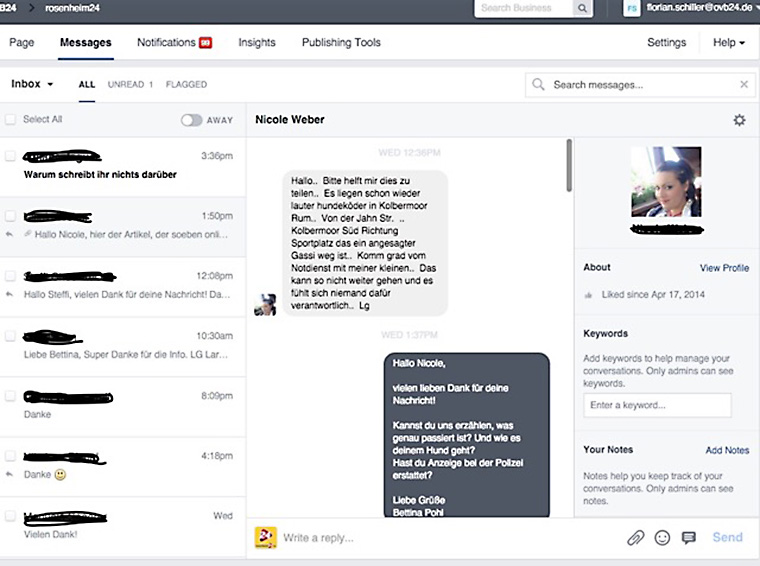The height and width of the screenshot is (566, 760).
Task: Select the Messages tab
Action: click(86, 43)
